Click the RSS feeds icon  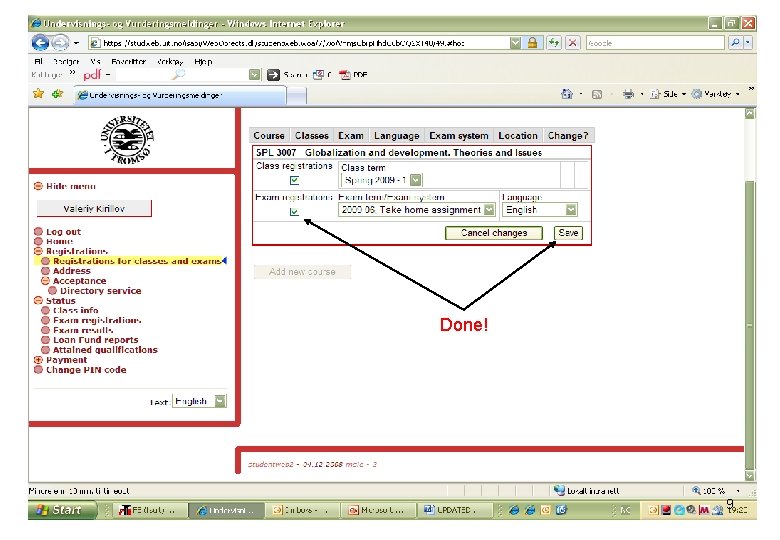pyautogui.click(x=597, y=94)
